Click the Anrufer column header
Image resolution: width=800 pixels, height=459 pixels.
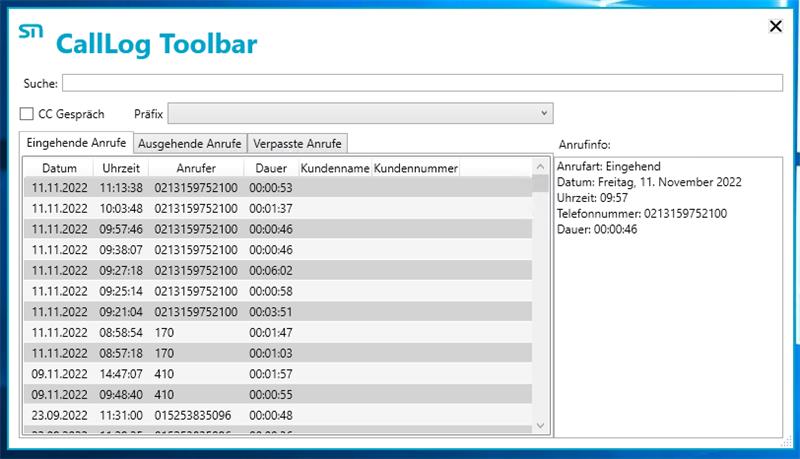pos(195,168)
